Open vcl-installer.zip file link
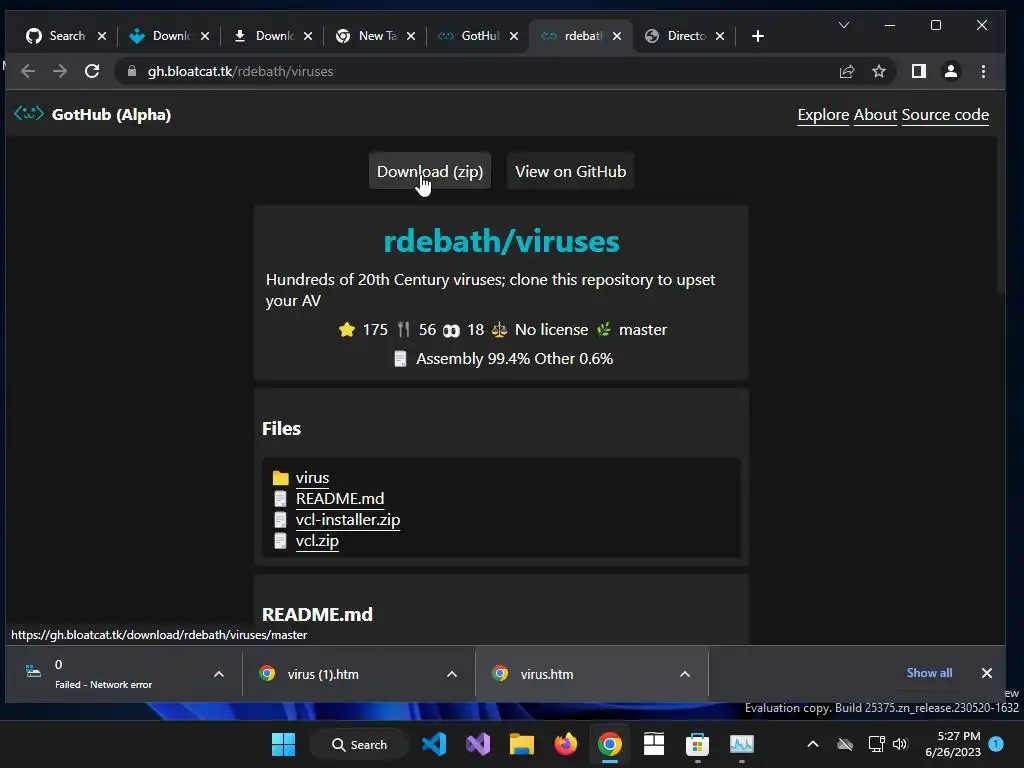The height and width of the screenshot is (768, 1024). point(347,520)
